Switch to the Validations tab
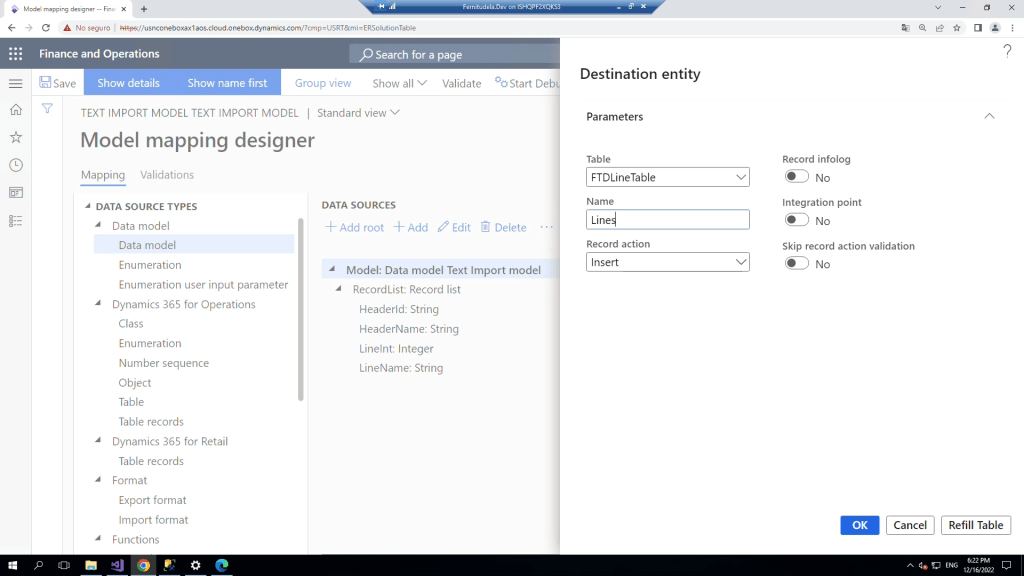Screen dimensions: 1024x576 click(x=167, y=175)
